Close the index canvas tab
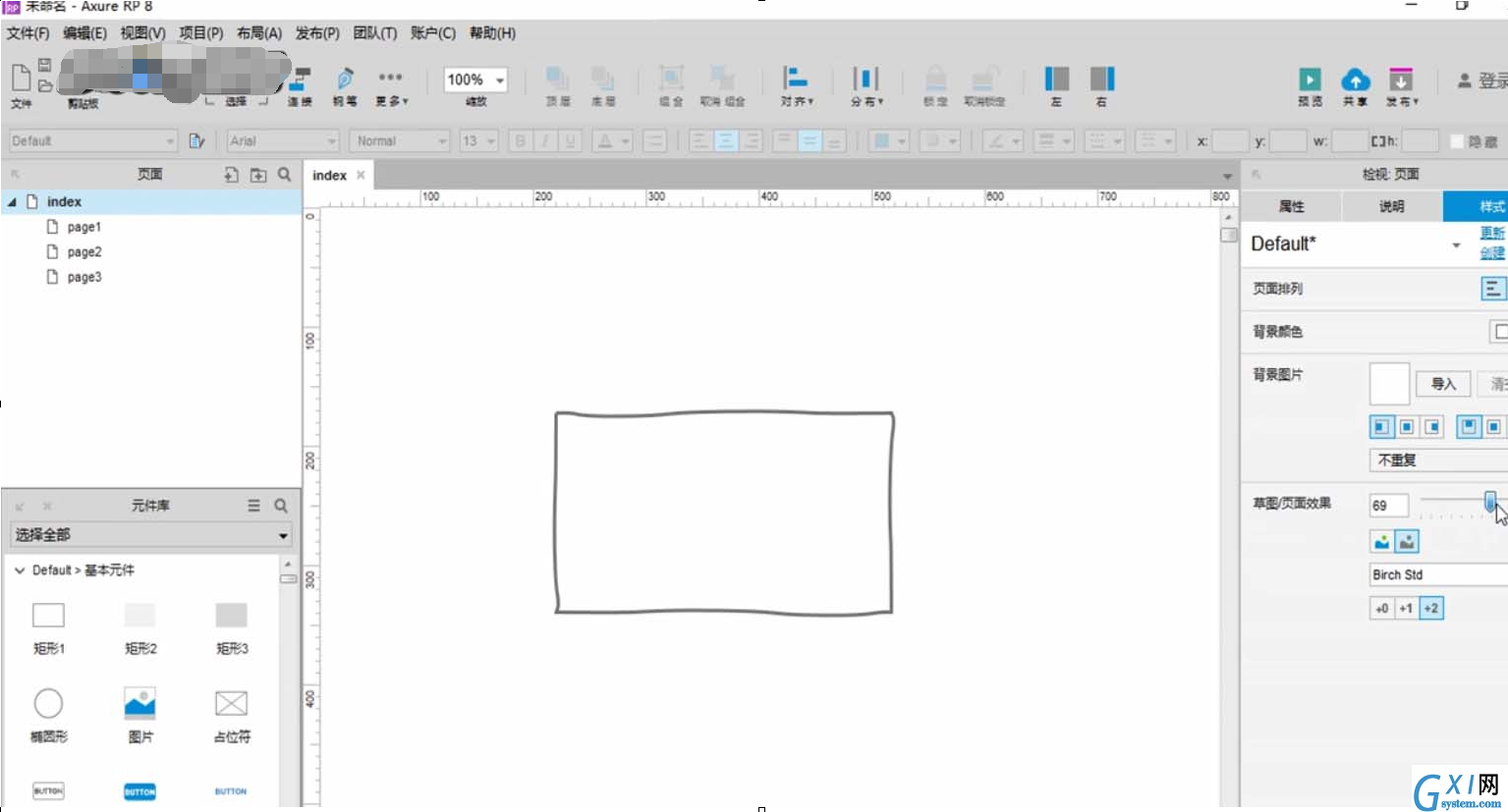 pyautogui.click(x=361, y=175)
